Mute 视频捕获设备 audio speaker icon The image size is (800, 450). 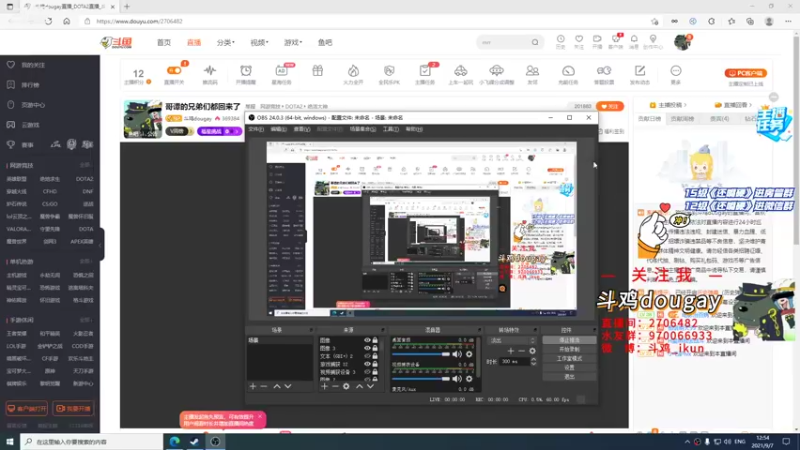click(457, 379)
